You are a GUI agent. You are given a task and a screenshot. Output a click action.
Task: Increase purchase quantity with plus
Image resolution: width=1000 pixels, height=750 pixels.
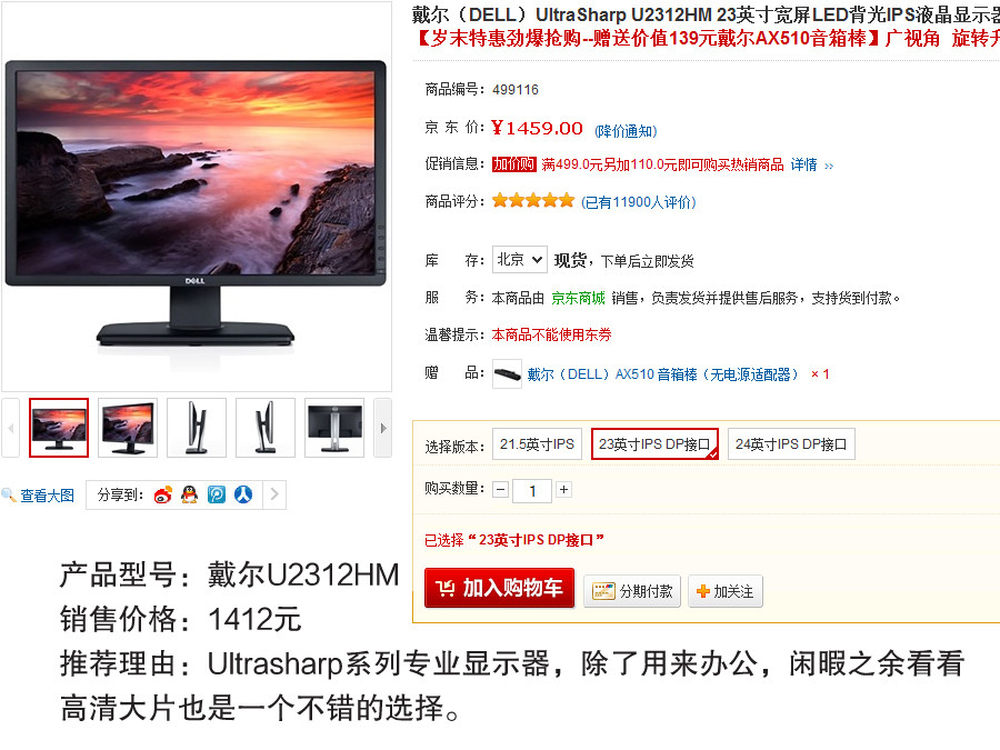[x=564, y=490]
